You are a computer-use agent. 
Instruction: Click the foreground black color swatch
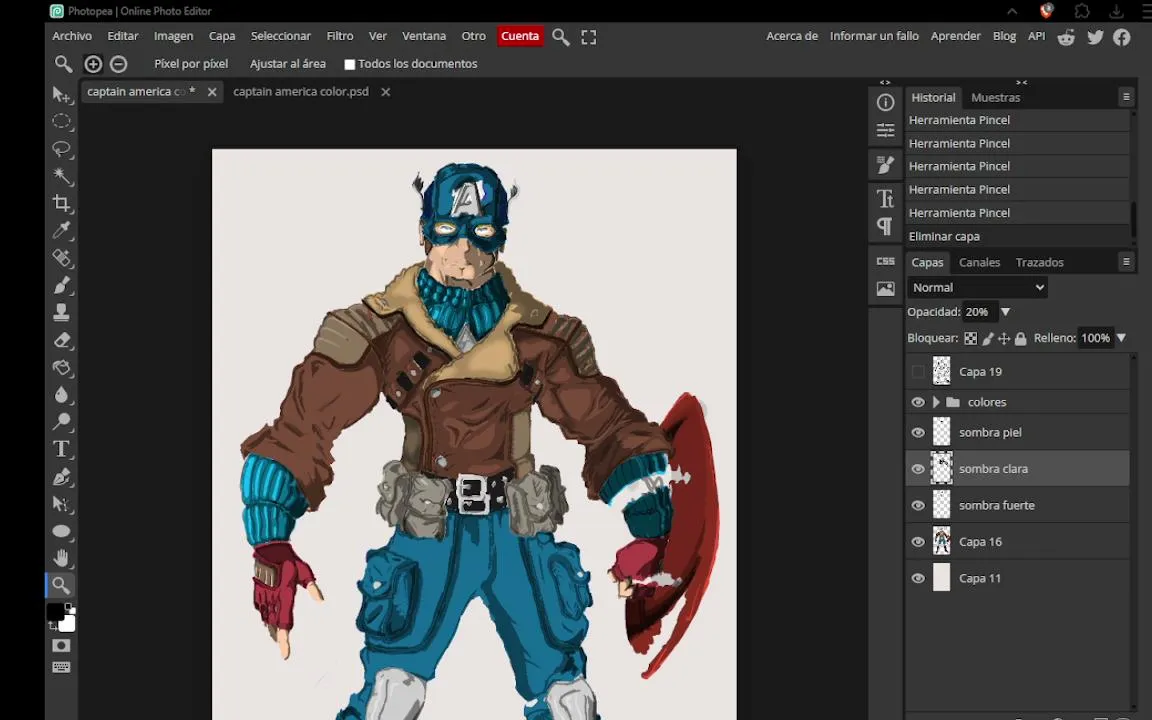pos(55,612)
